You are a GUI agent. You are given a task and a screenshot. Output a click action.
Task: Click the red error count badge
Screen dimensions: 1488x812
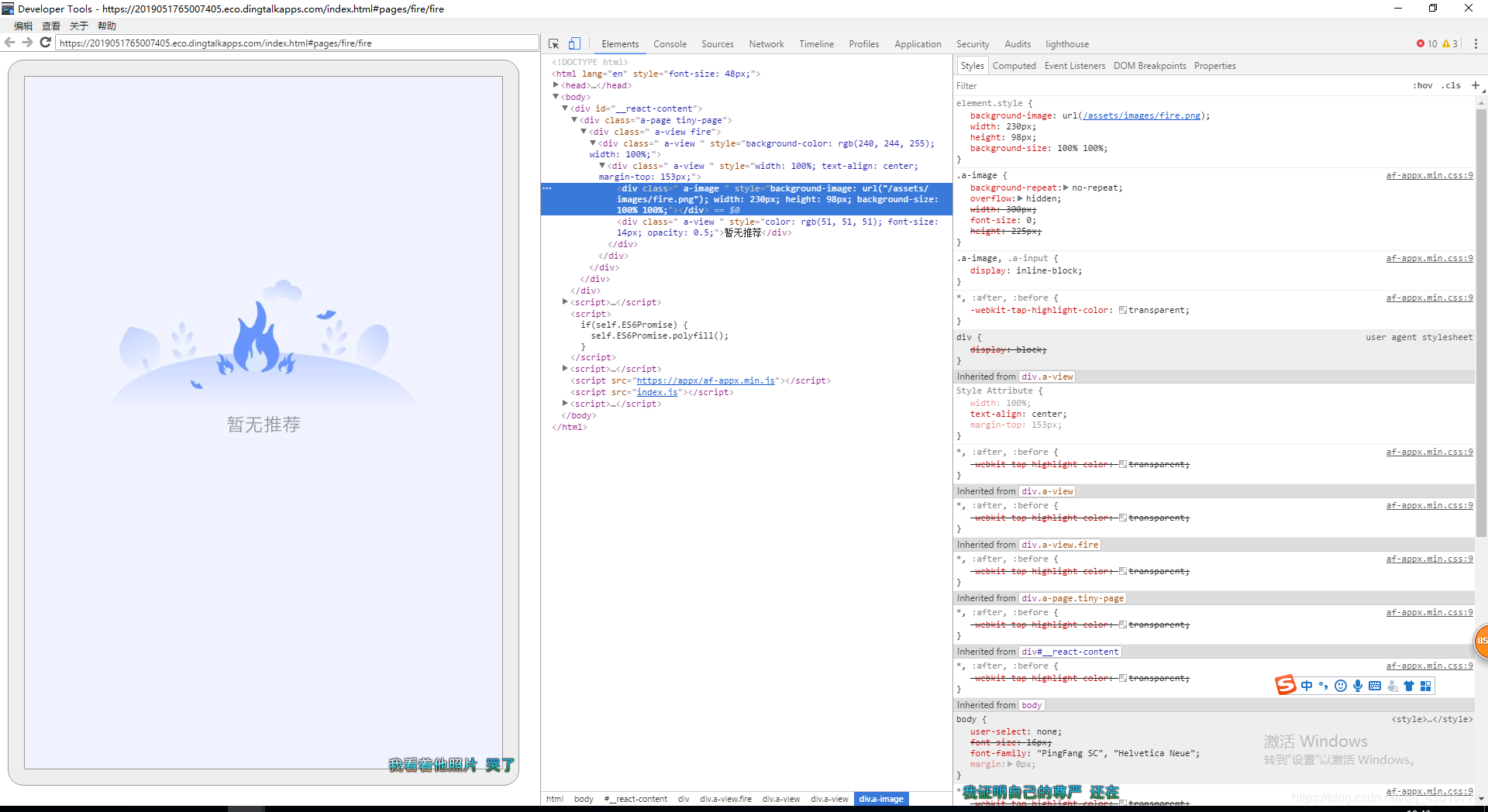coord(1427,44)
